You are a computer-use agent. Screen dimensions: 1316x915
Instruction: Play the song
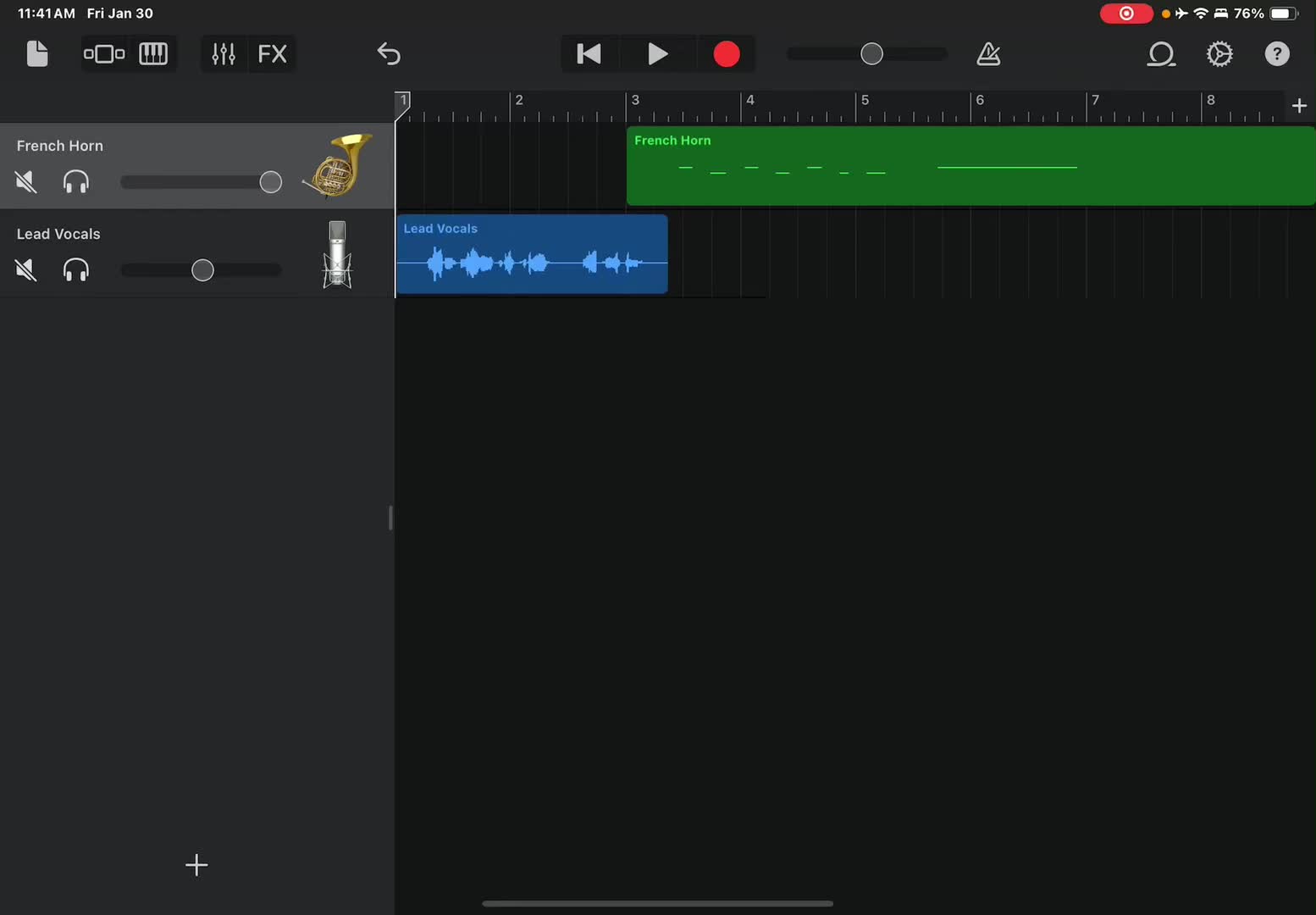click(x=658, y=54)
